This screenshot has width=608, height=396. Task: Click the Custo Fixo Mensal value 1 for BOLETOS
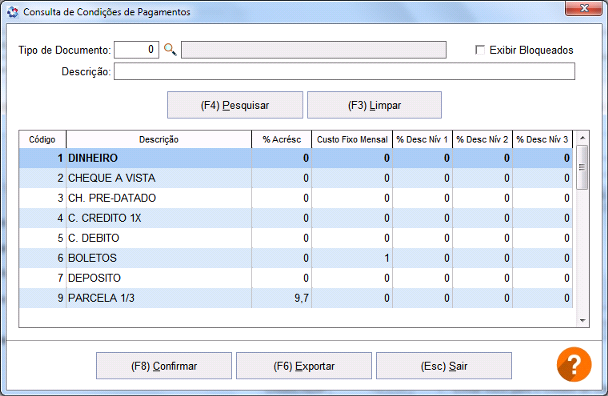pyautogui.click(x=387, y=258)
